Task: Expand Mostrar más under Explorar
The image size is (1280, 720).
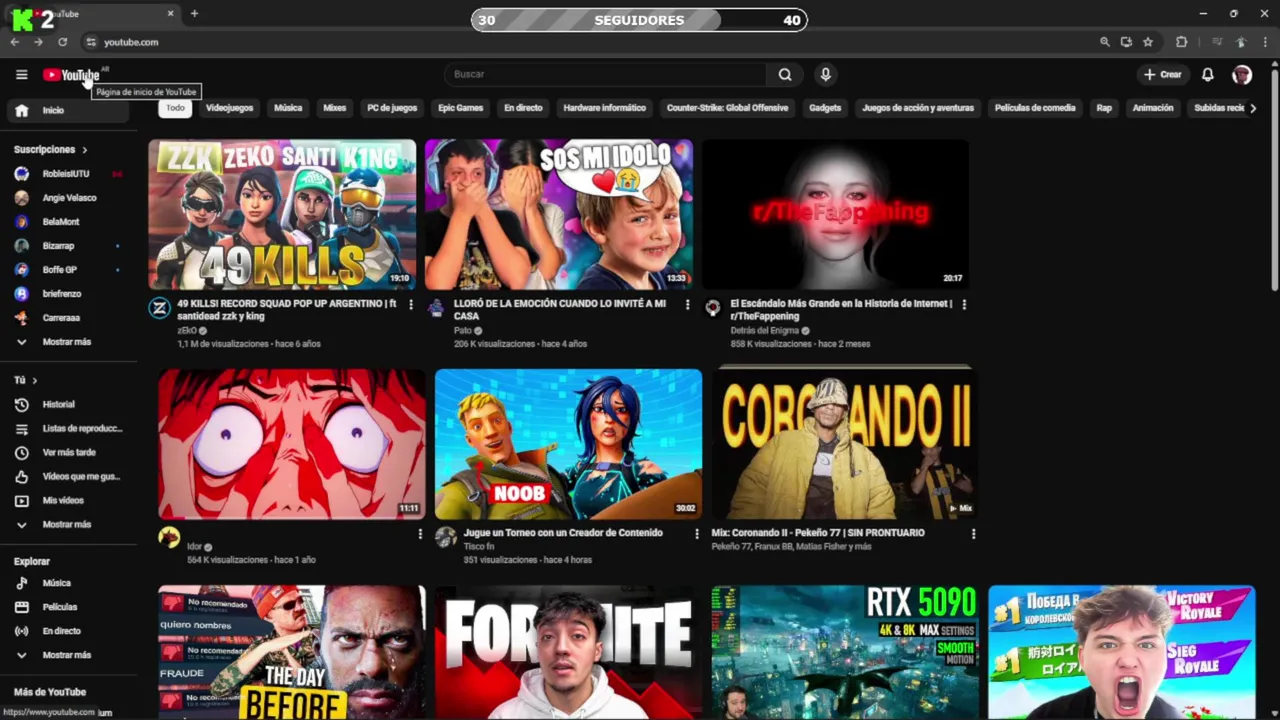Action: (x=69, y=655)
